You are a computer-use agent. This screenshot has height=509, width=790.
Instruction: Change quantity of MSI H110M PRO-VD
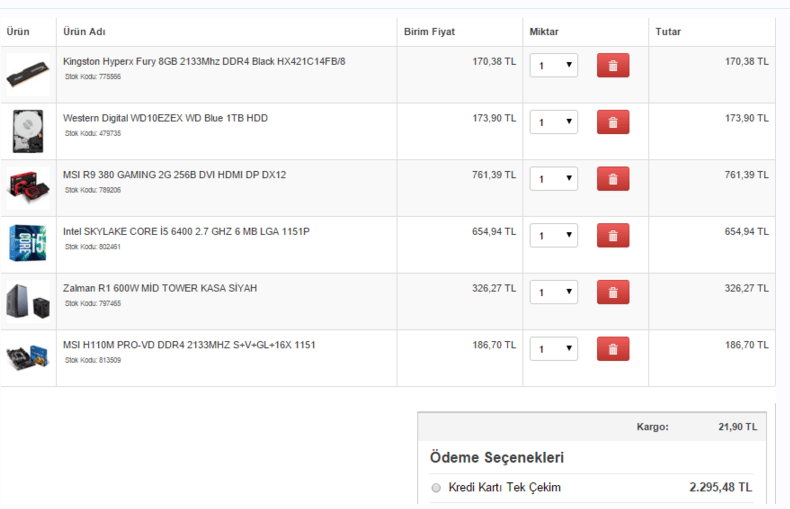pyautogui.click(x=554, y=349)
